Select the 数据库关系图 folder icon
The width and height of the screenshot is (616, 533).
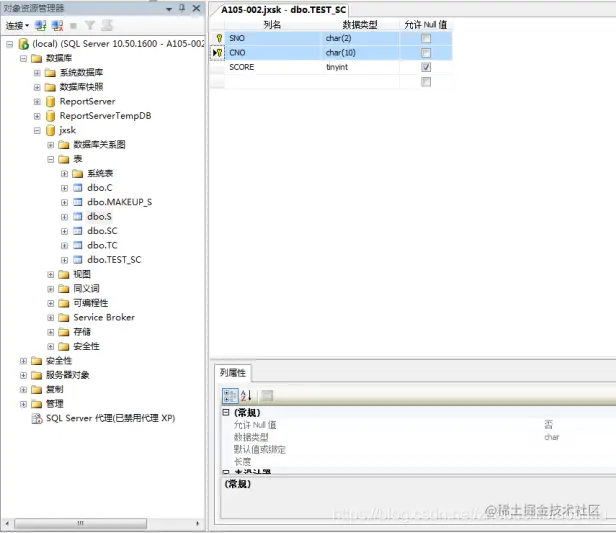[x=64, y=145]
